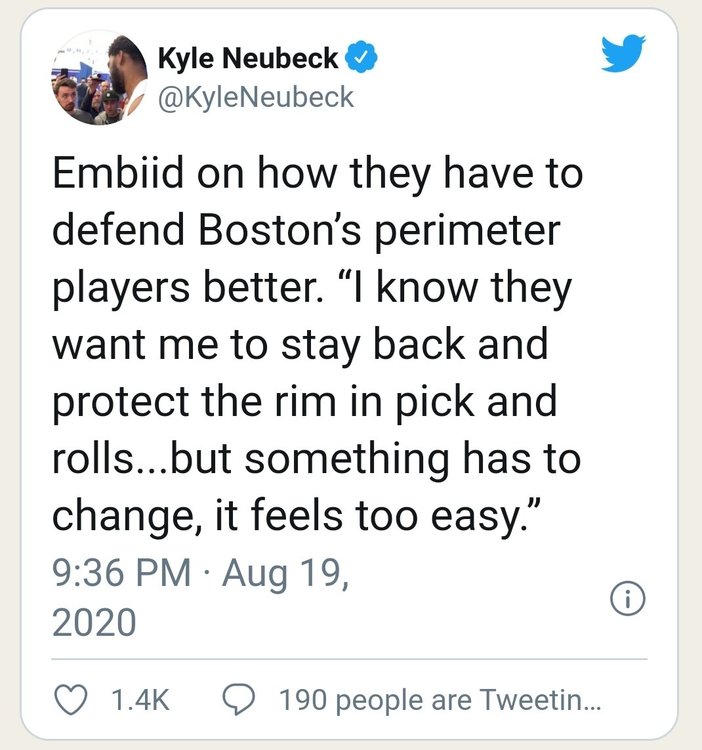Click the Kyle Neubeck display name

click(x=248, y=60)
